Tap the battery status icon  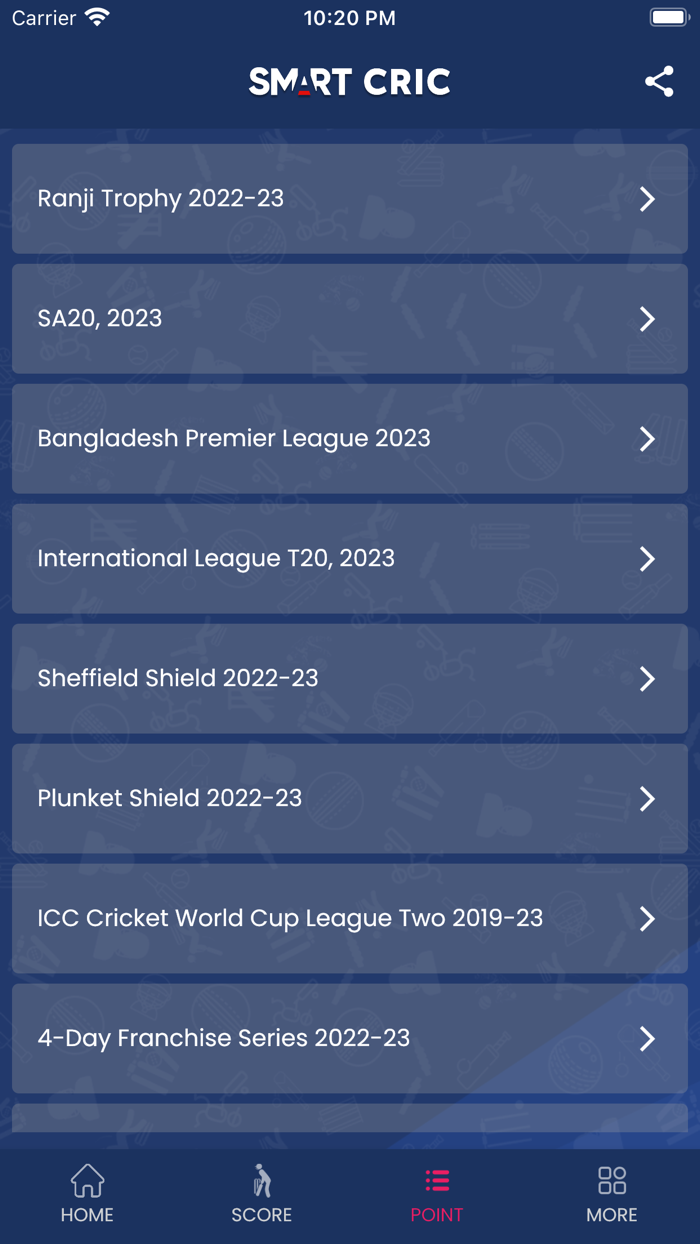[667, 18]
